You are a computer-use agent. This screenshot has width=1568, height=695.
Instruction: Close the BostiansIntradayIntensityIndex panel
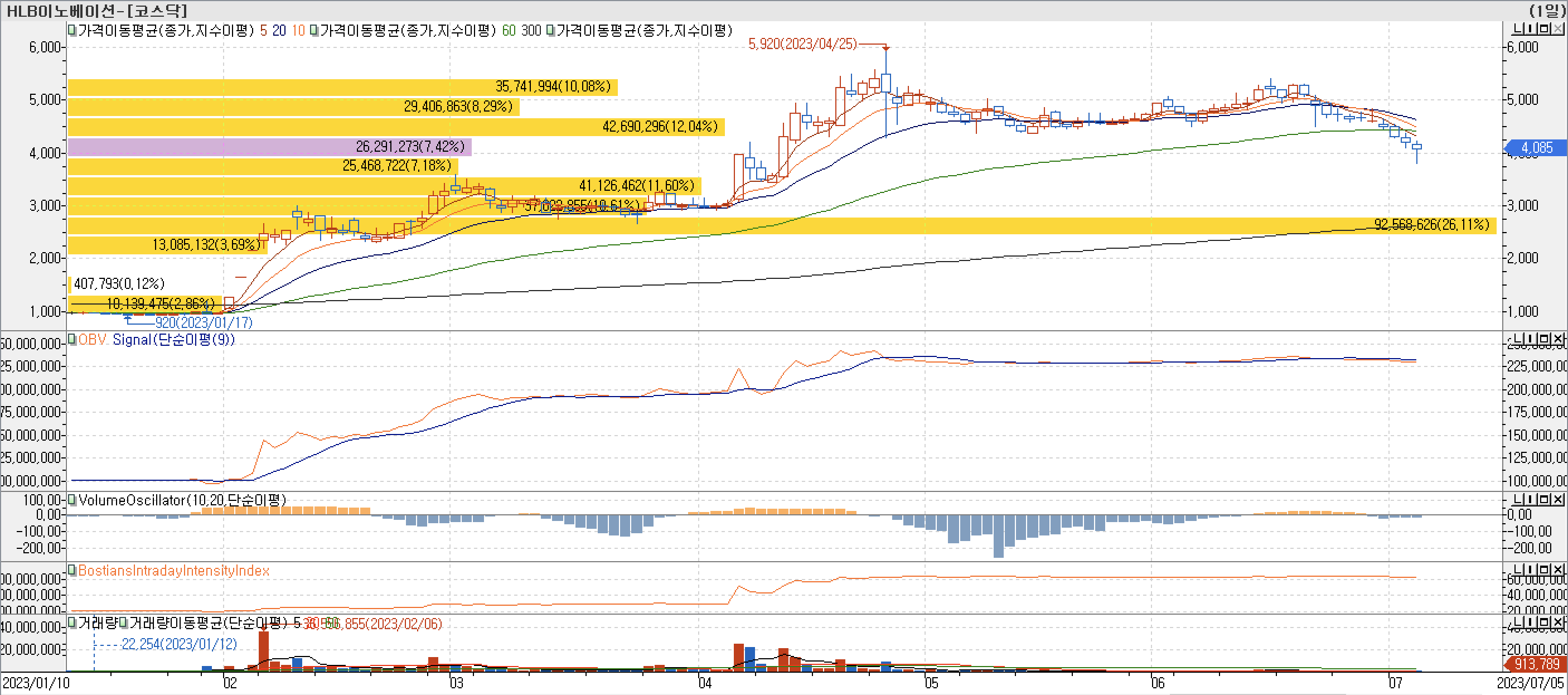tap(1557, 569)
